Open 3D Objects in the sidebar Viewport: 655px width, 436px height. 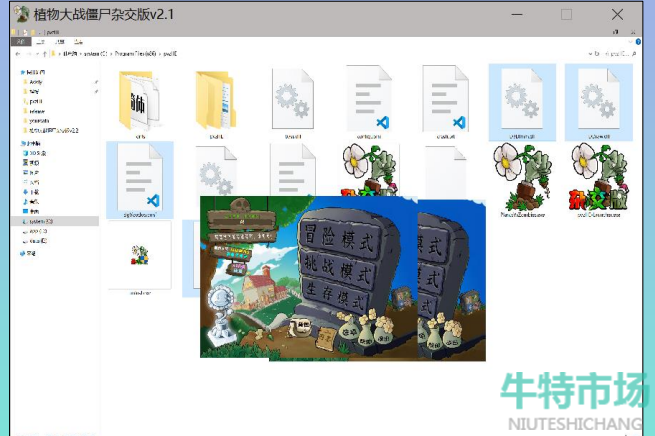point(34,153)
